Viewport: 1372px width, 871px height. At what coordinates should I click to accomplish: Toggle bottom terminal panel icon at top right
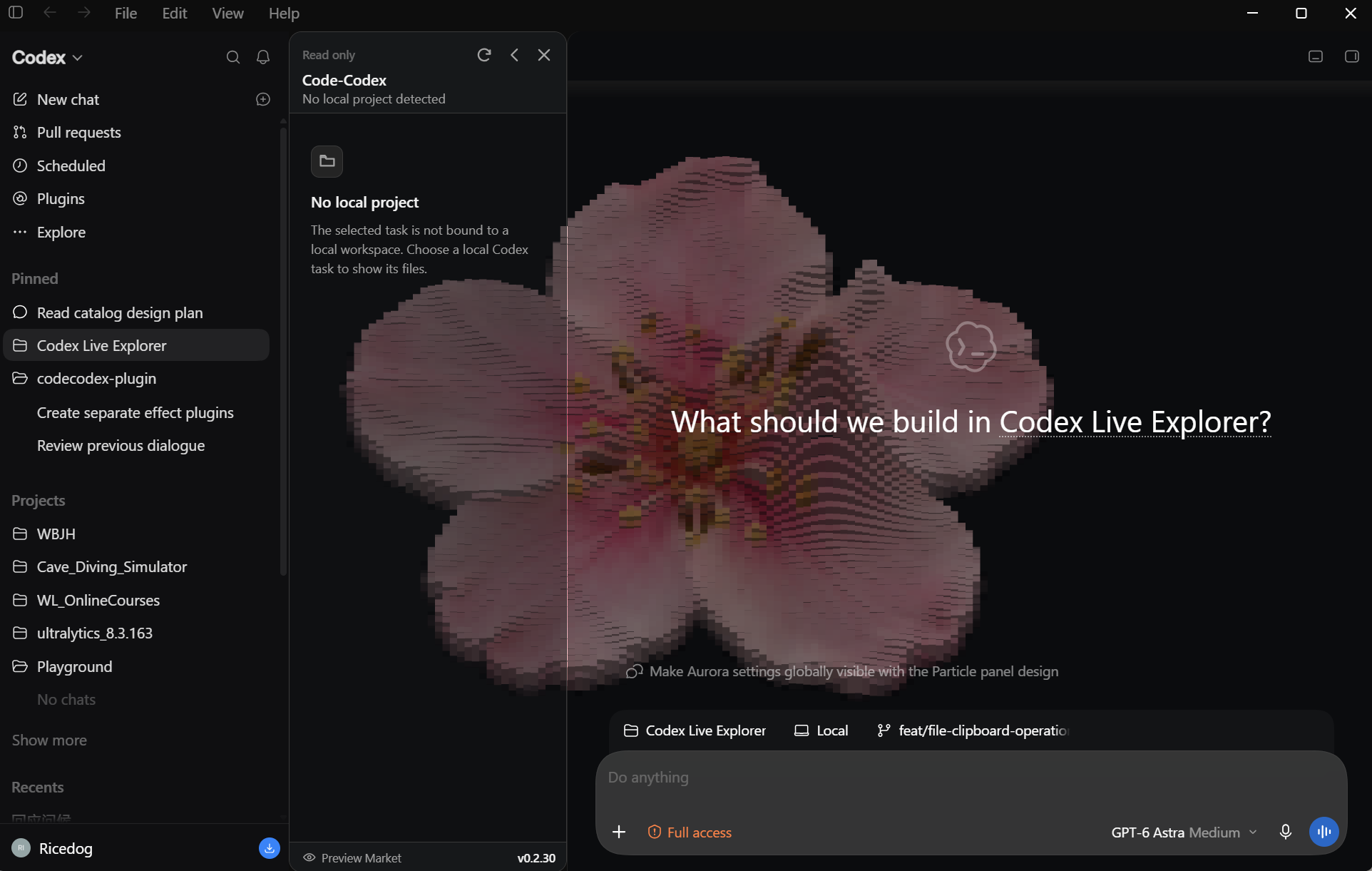point(1316,56)
